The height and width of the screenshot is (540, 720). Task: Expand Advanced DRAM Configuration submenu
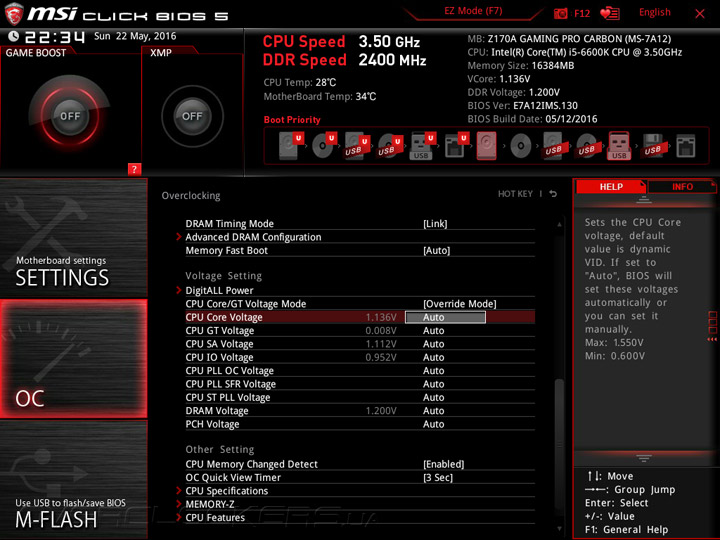[253, 237]
